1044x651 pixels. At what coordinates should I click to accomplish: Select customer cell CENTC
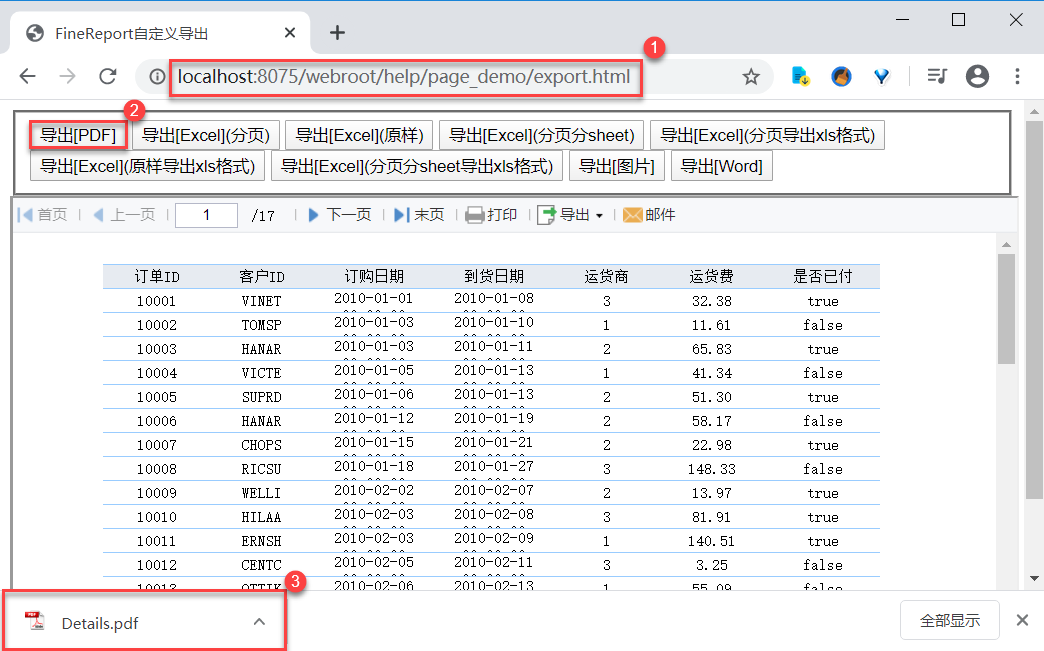click(262, 564)
